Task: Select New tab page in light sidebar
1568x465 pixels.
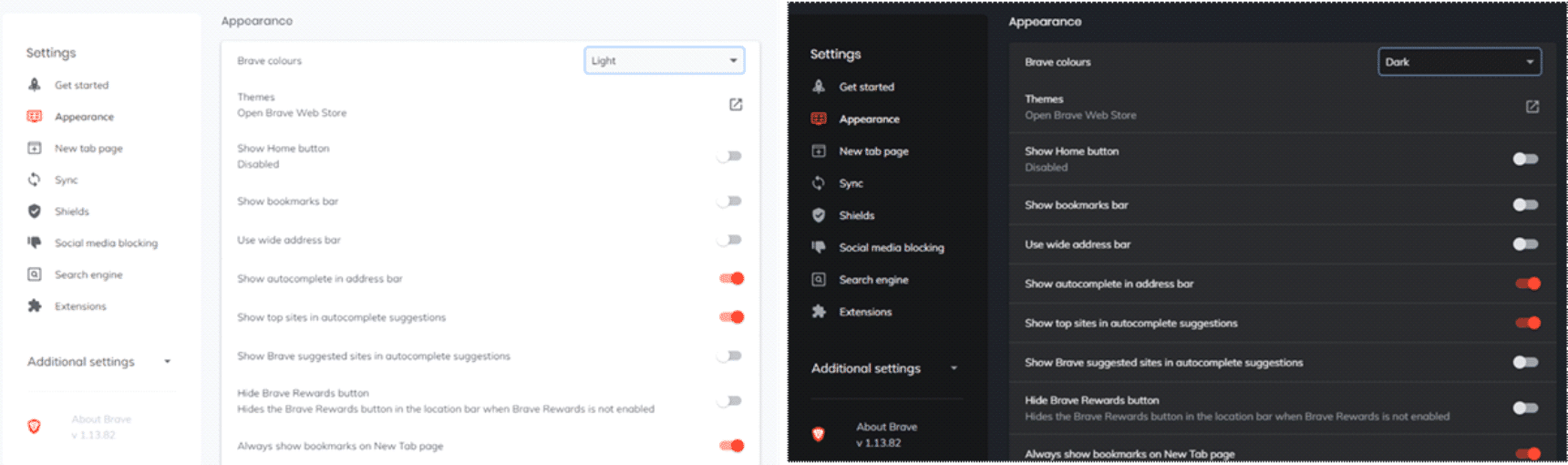Action: 88,148
